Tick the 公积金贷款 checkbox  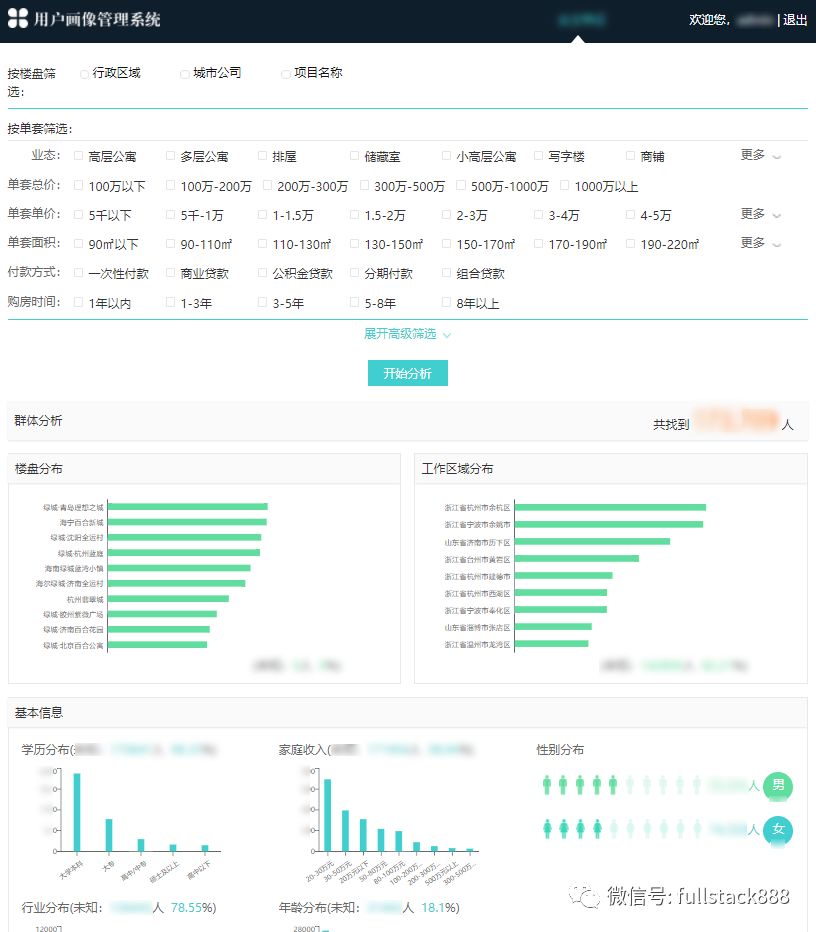pos(262,273)
